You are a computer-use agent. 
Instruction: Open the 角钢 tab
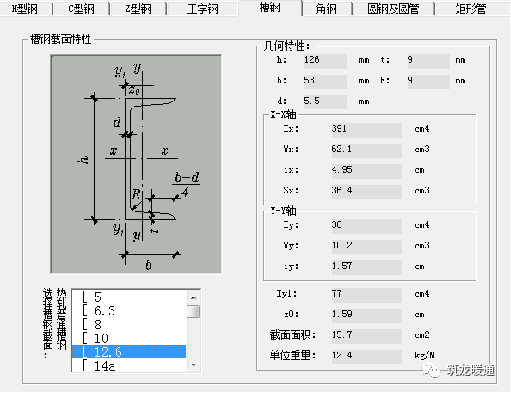pyautogui.click(x=327, y=8)
